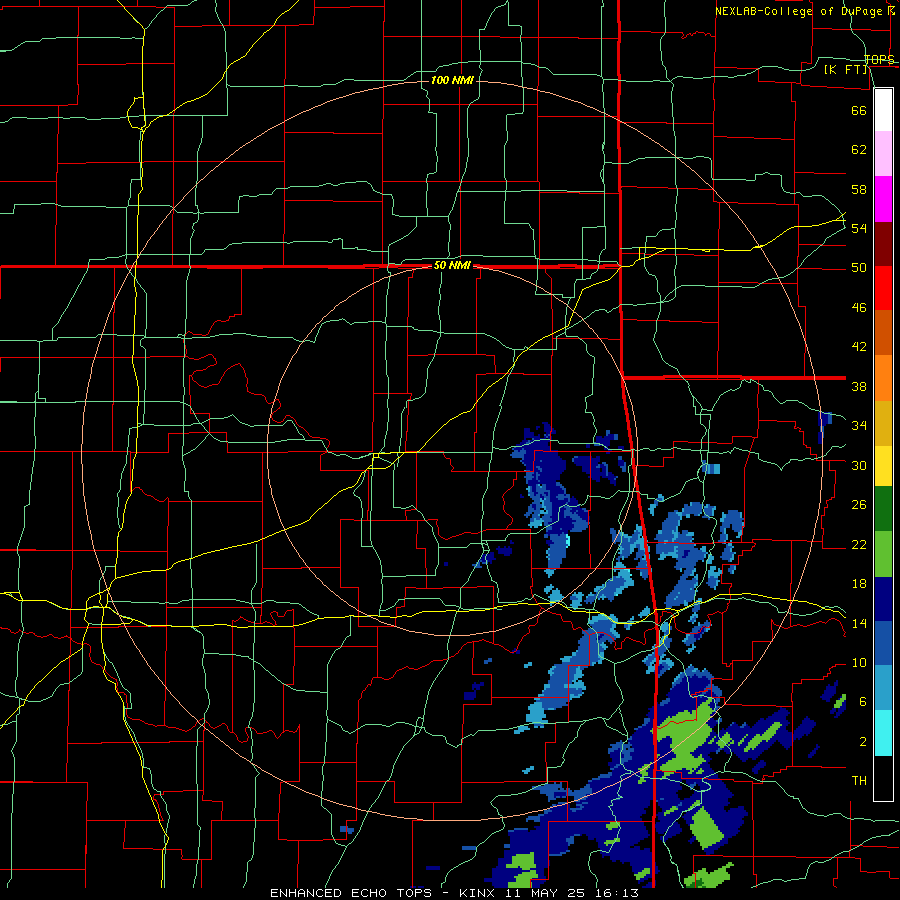Select the 100 NMI range ring label

452,80
